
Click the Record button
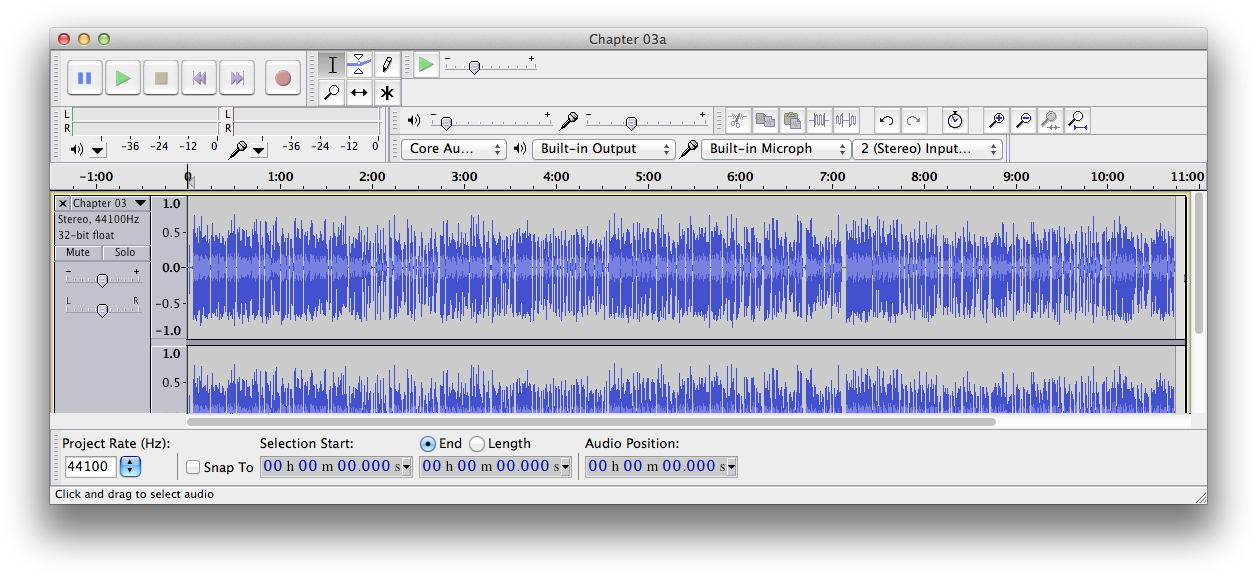(x=283, y=78)
